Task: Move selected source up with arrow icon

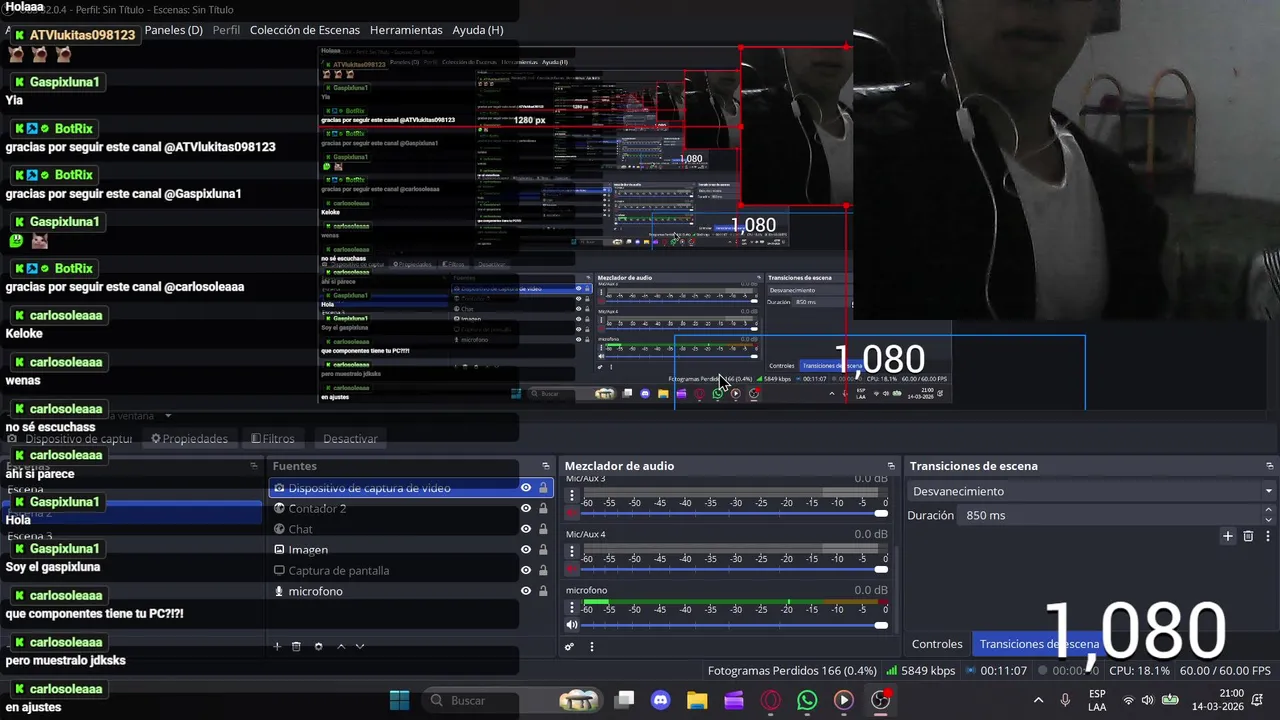Action: [x=341, y=646]
